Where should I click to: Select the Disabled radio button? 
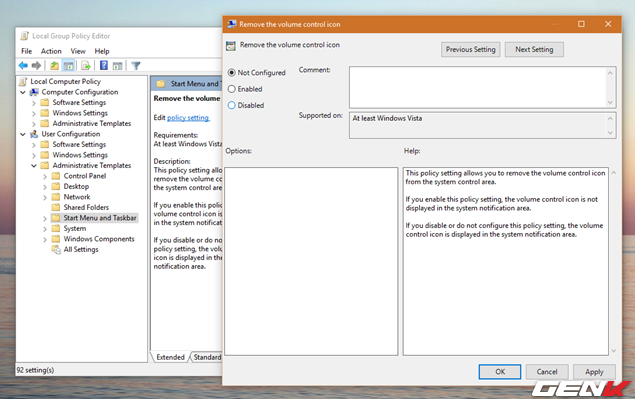click(232, 105)
